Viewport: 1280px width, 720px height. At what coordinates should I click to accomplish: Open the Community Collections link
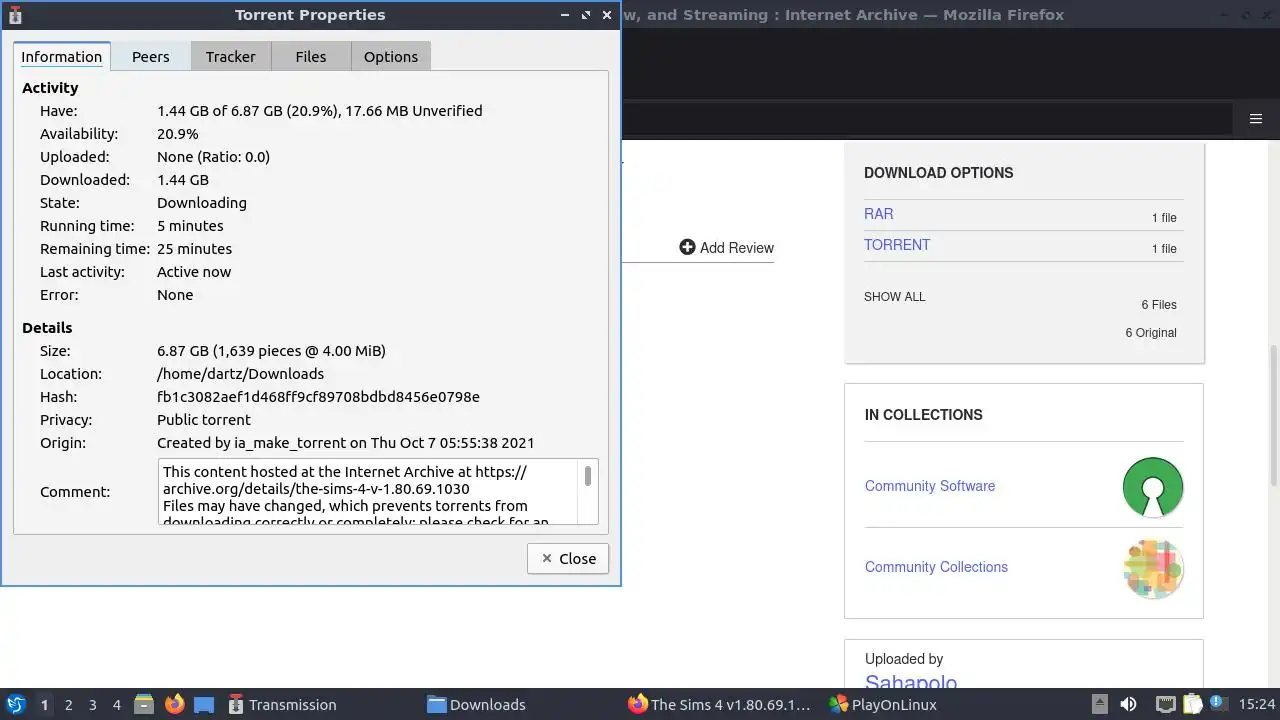[936, 567]
